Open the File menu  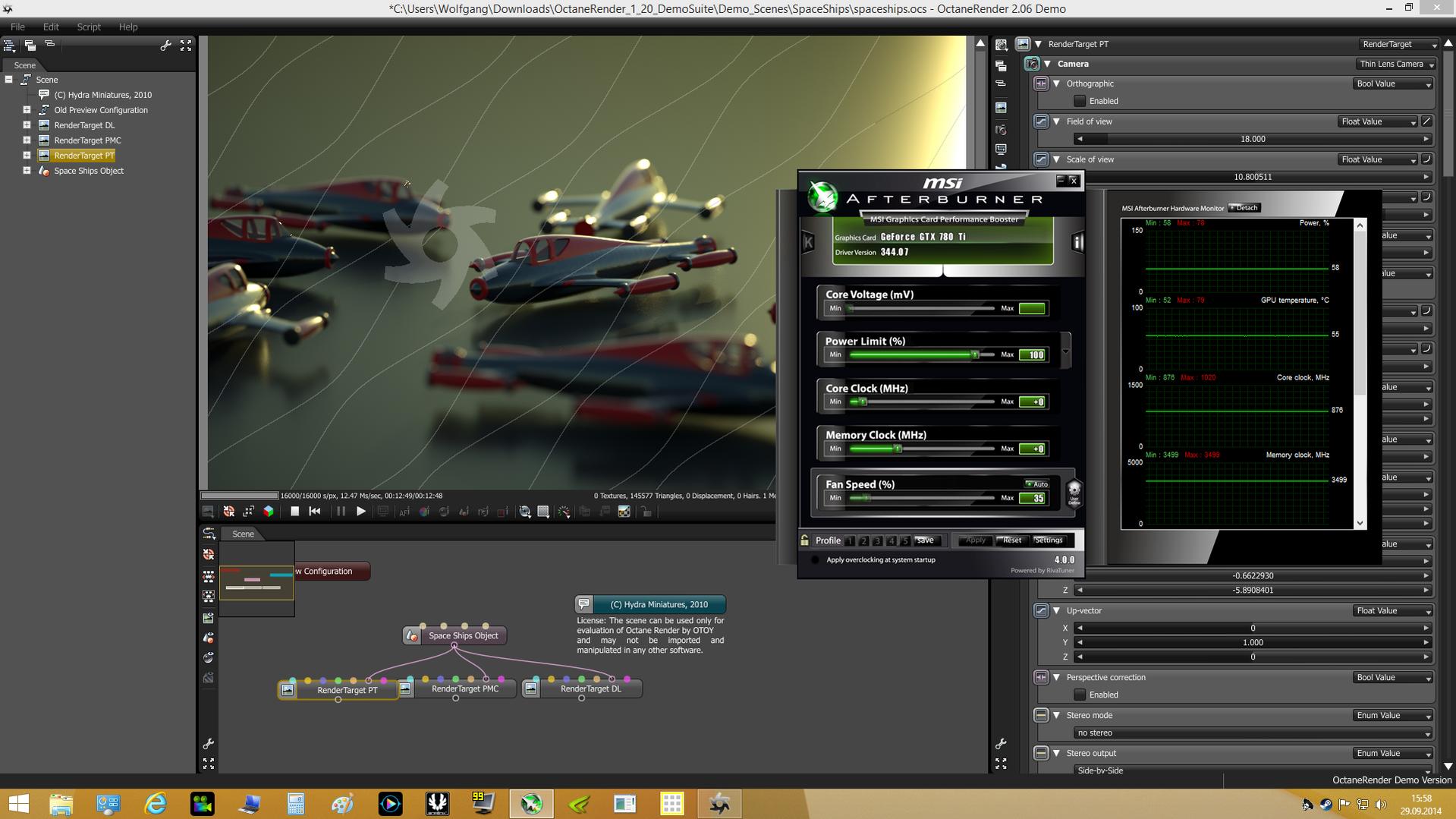pyautogui.click(x=17, y=27)
